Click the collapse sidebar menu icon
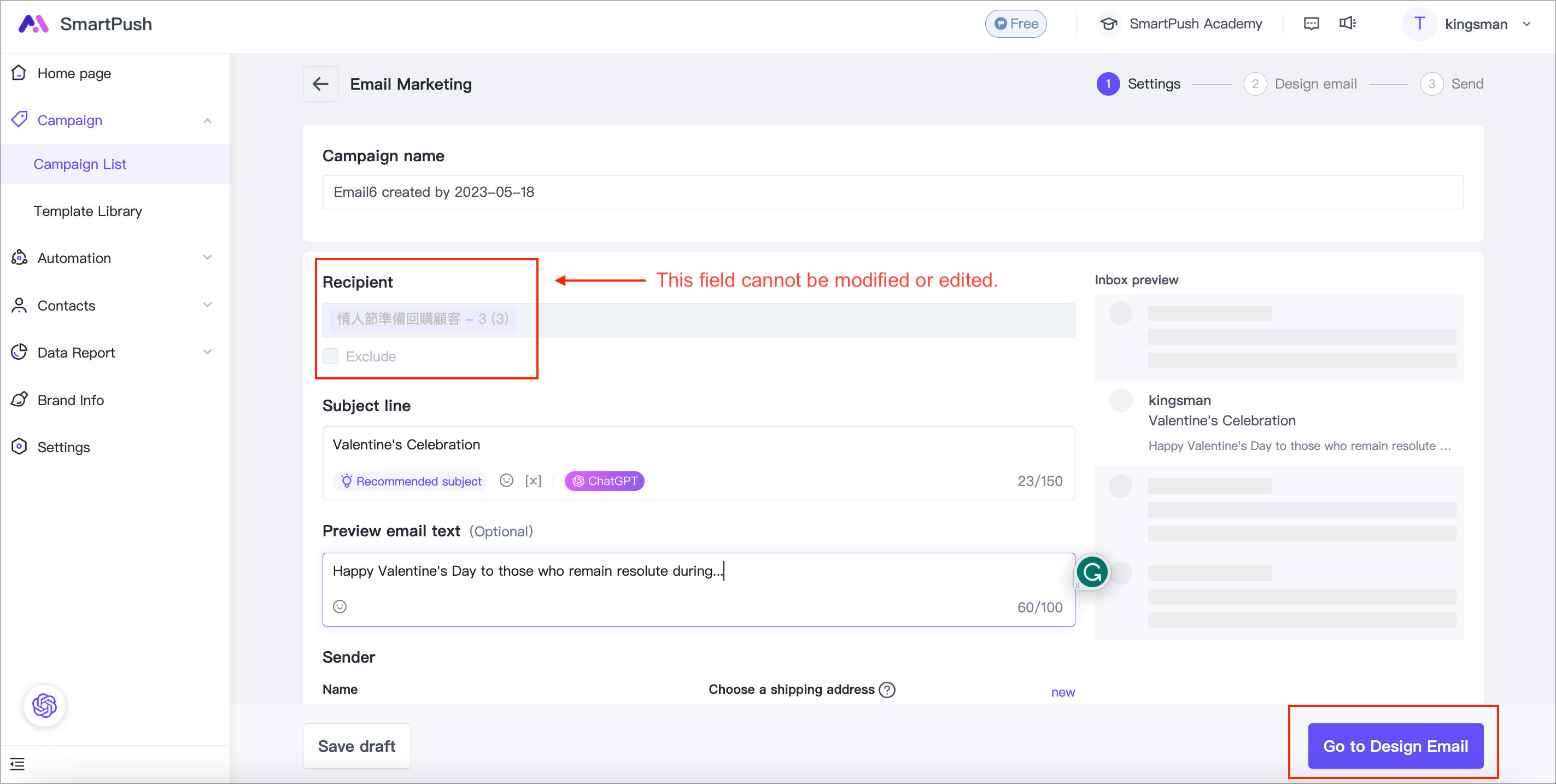This screenshot has width=1556, height=784. click(x=17, y=763)
